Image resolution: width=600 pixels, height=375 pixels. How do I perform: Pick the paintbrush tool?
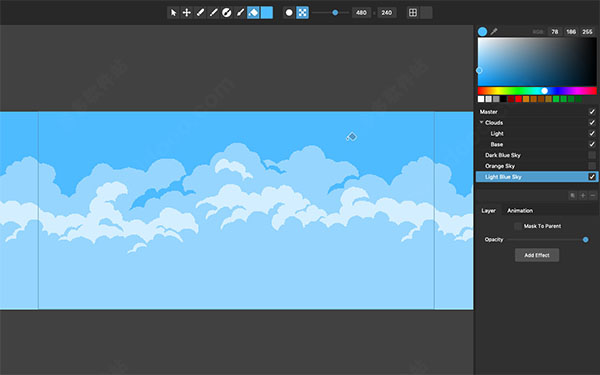[240, 13]
